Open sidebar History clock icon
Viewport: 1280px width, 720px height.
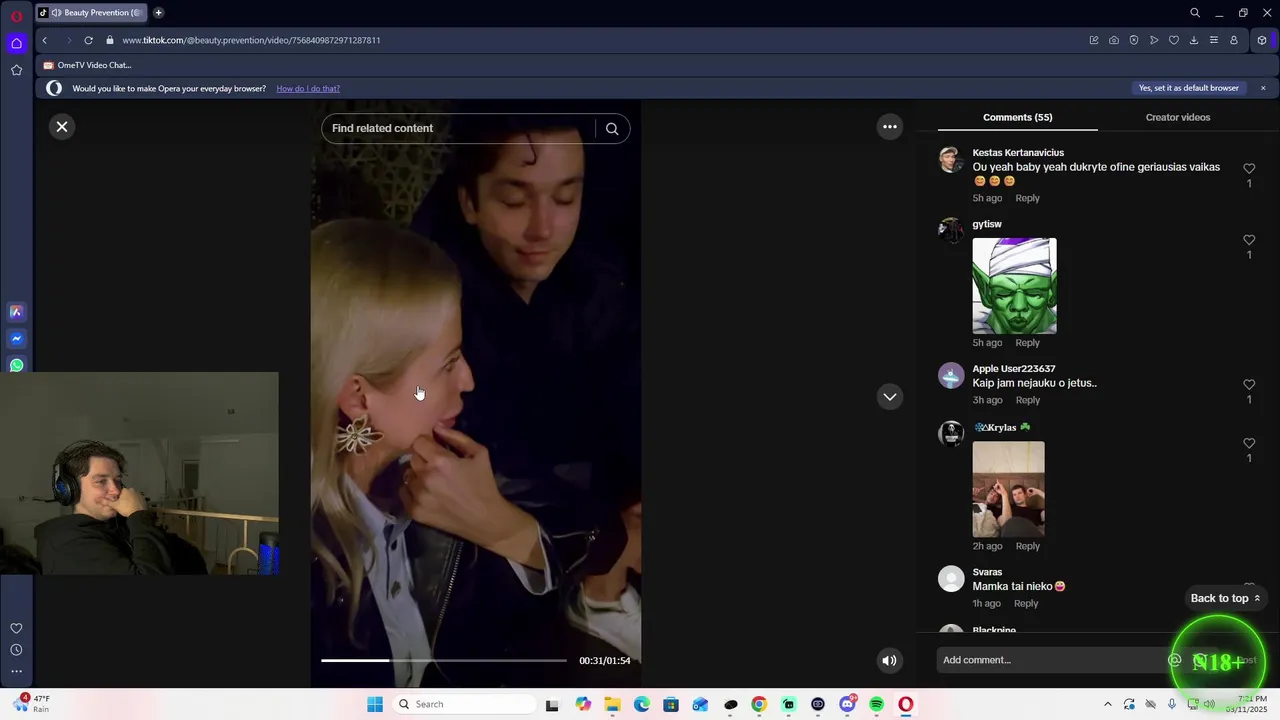pos(16,650)
